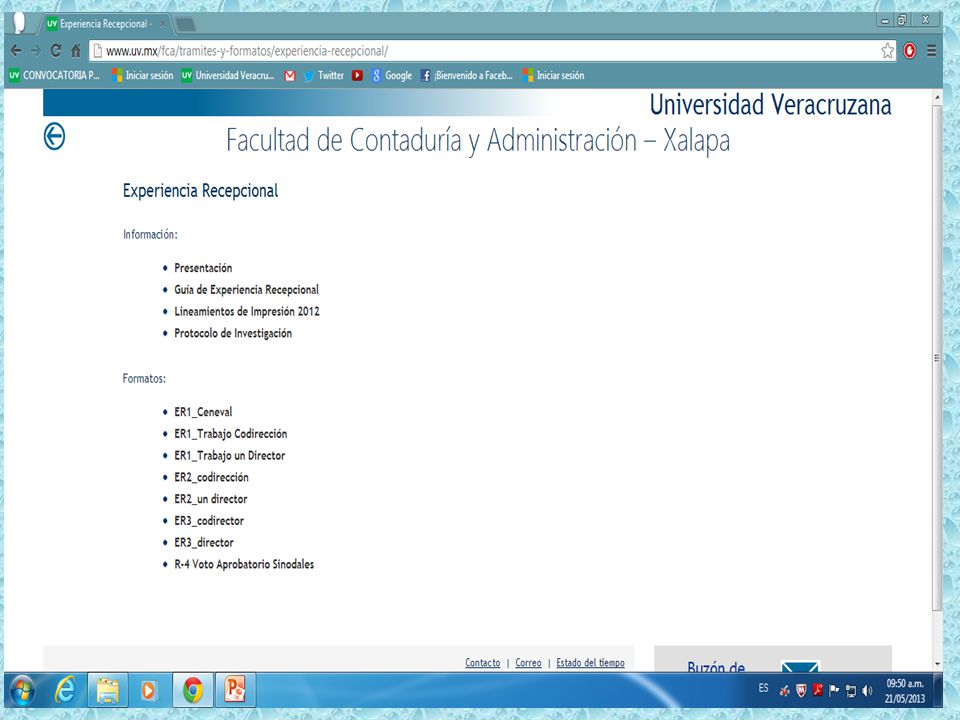Viewport: 960px width, 720px height.
Task: Open ER1_Trabajo Codirección format link
Action: point(230,433)
